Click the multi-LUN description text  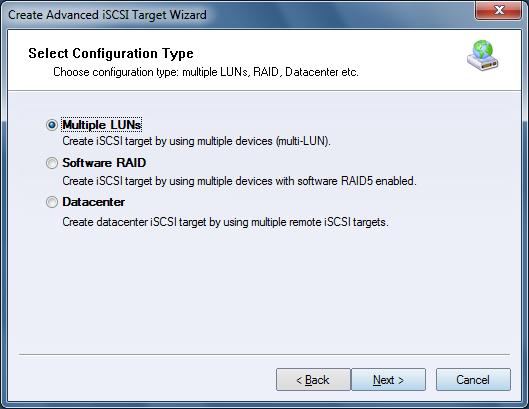pyautogui.click(x=196, y=141)
